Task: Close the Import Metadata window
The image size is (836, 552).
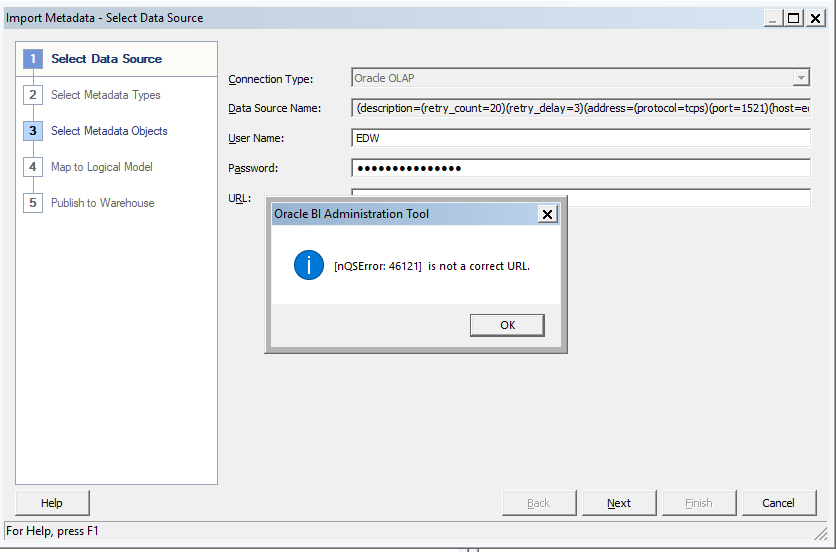Action: [815, 18]
